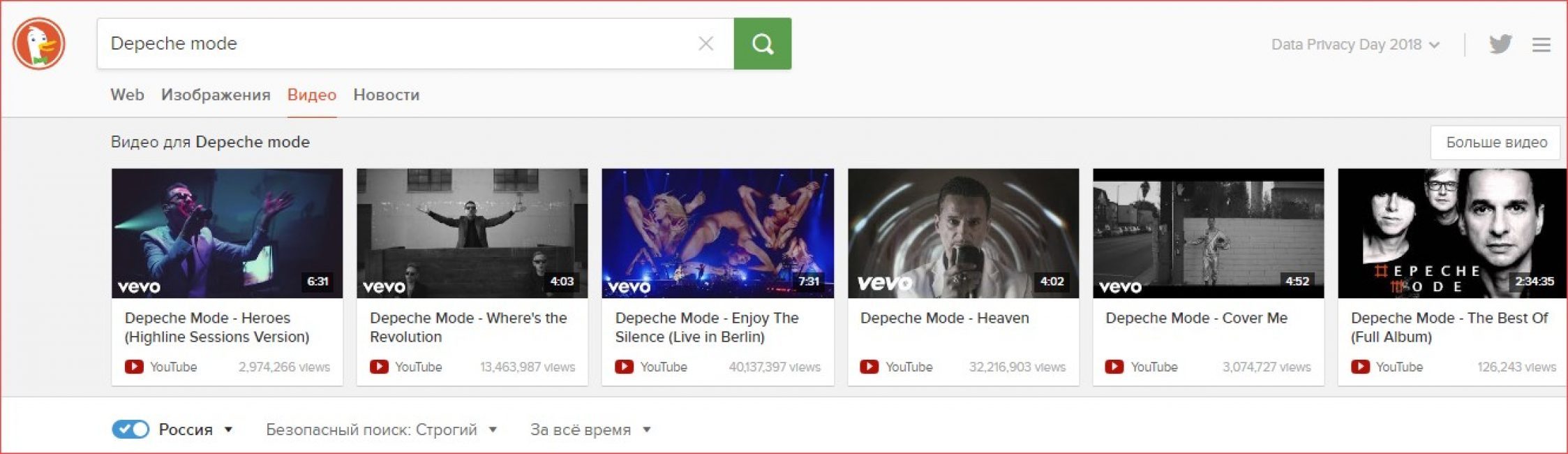
Task: Switch to the Новости tab
Action: pyautogui.click(x=387, y=95)
